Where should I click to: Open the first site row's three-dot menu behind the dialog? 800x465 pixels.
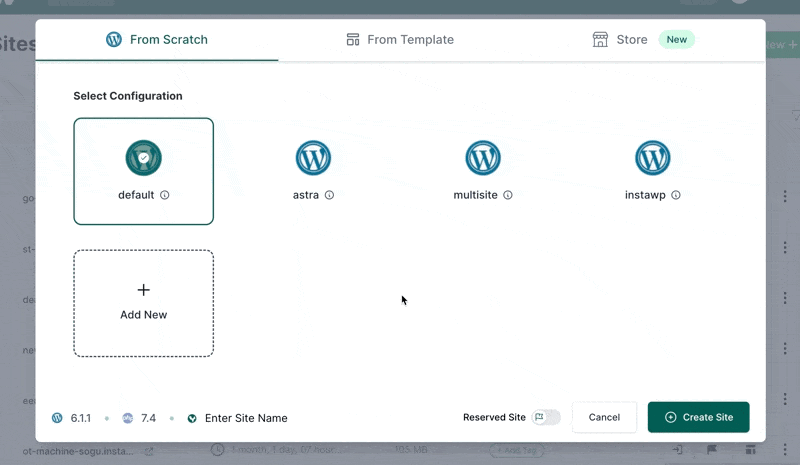pyautogui.click(x=785, y=196)
